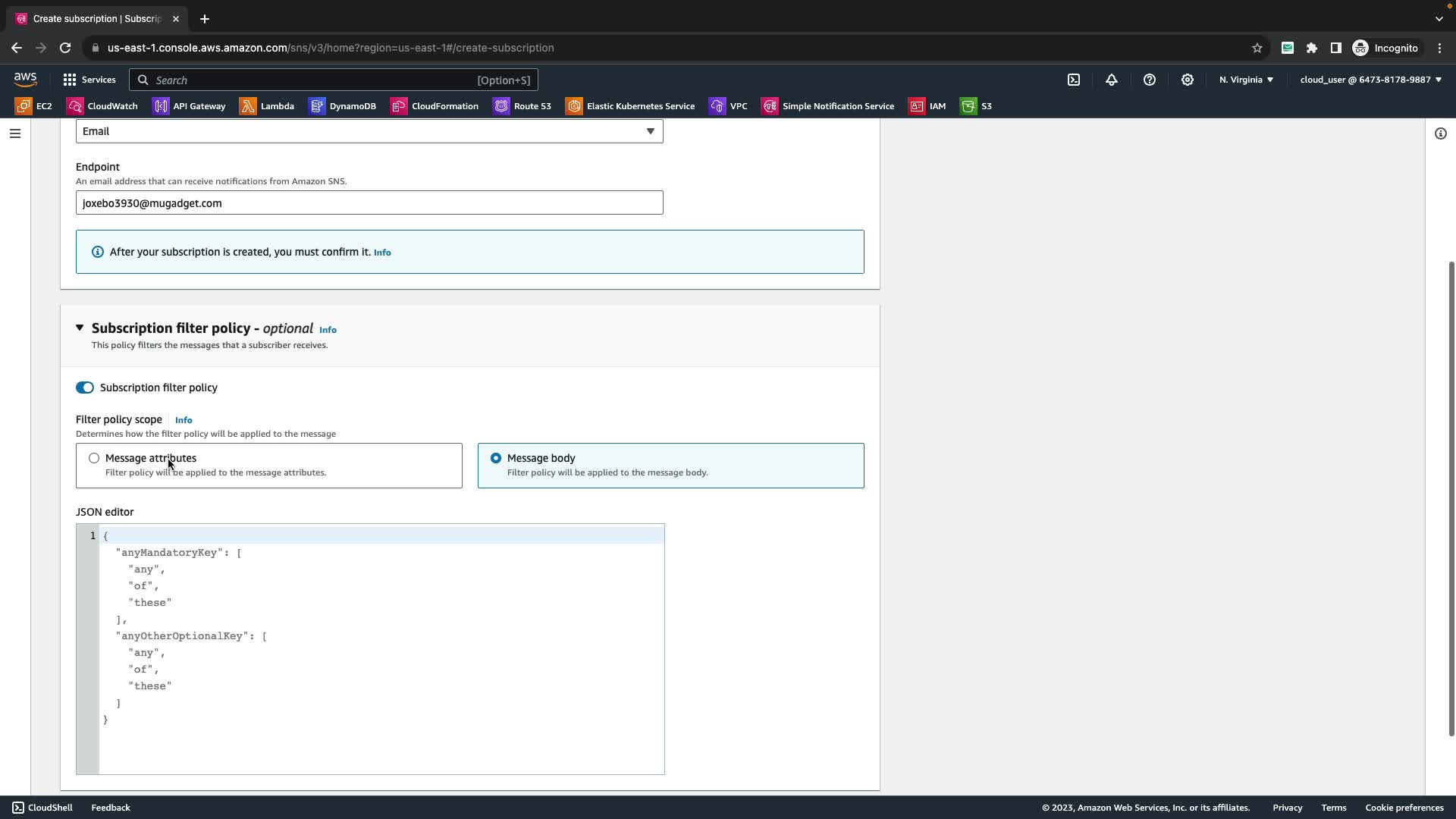
Task: Click the Endpoint email input field
Action: tap(369, 203)
